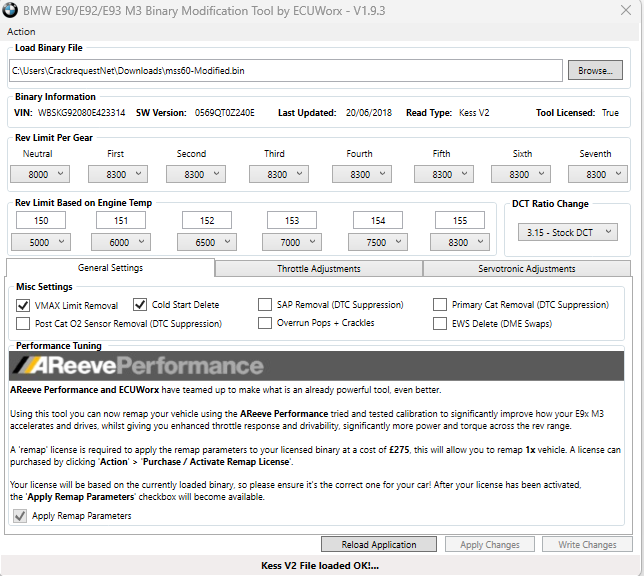Open the DCT Ratio Change dropdown
Viewport: 644px width, 576px height.
pos(567,232)
